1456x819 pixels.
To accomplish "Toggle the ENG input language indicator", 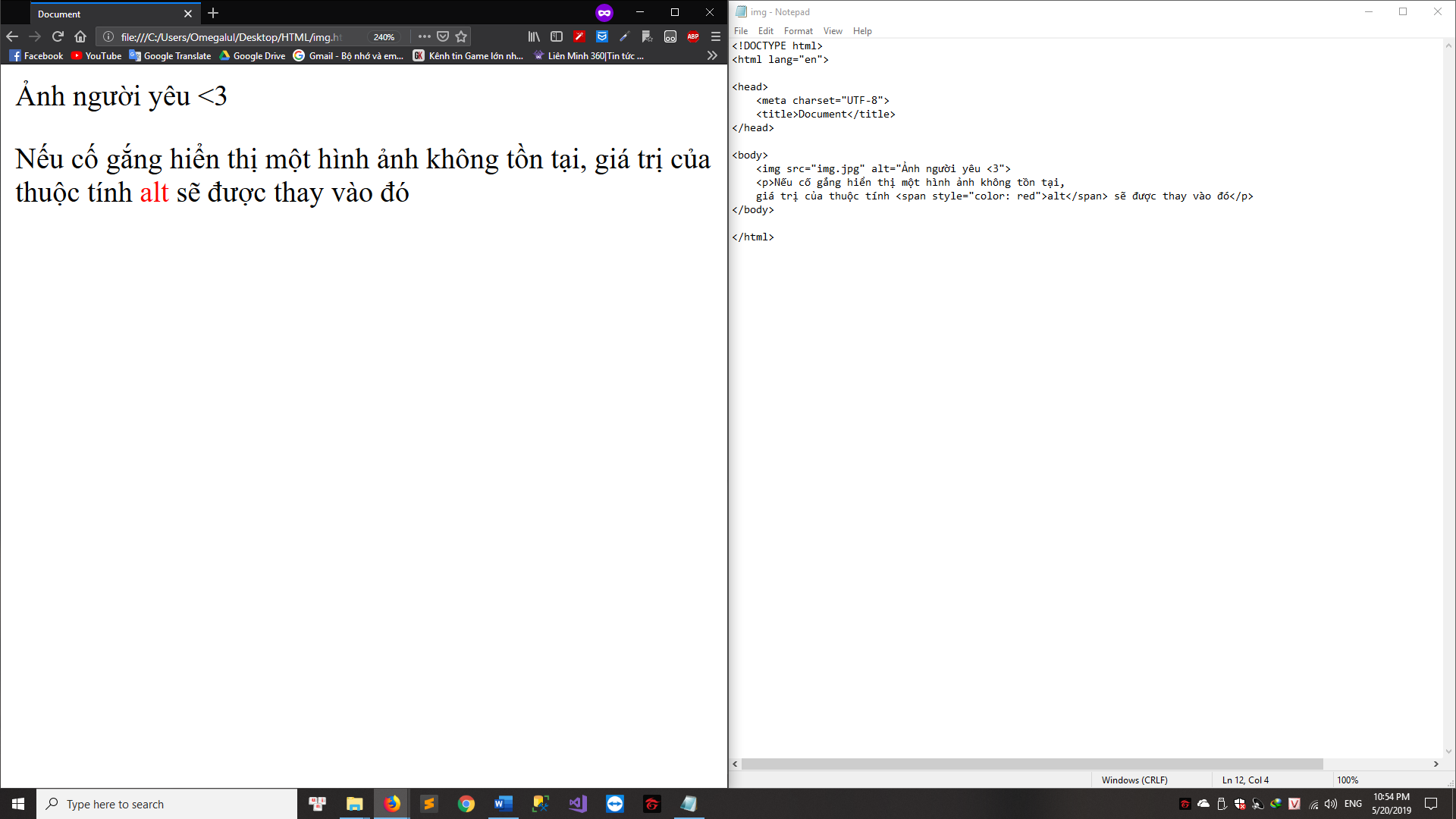I will pos(1353,804).
